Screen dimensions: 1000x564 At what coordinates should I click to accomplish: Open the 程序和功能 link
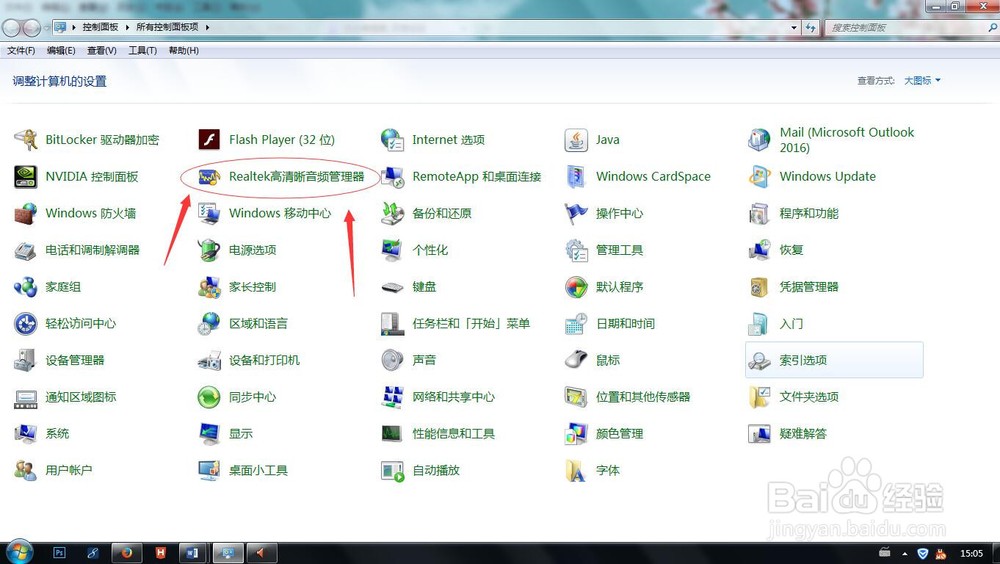coord(809,214)
